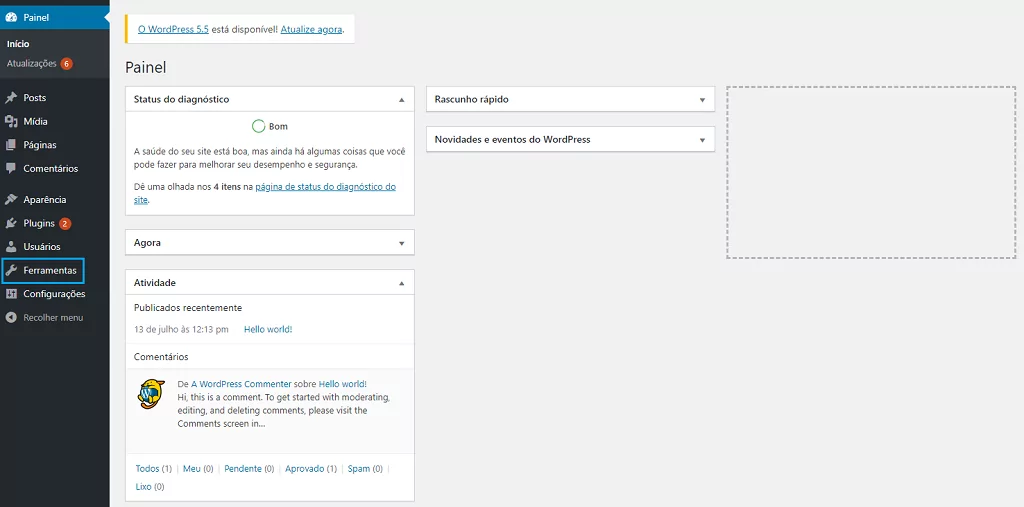Click the Configurações sliders icon

[10, 294]
